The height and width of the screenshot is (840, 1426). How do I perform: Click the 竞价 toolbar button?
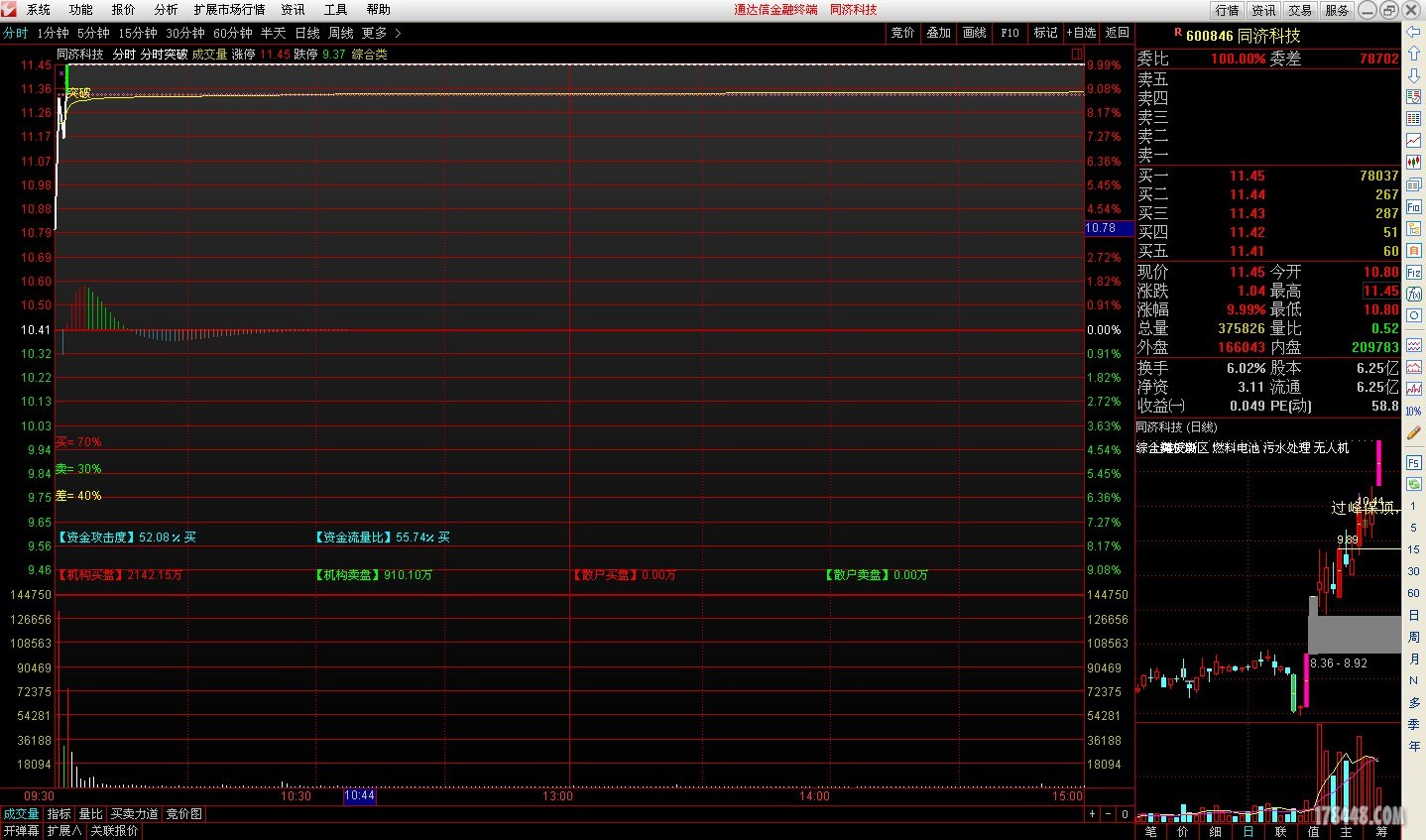[902, 33]
